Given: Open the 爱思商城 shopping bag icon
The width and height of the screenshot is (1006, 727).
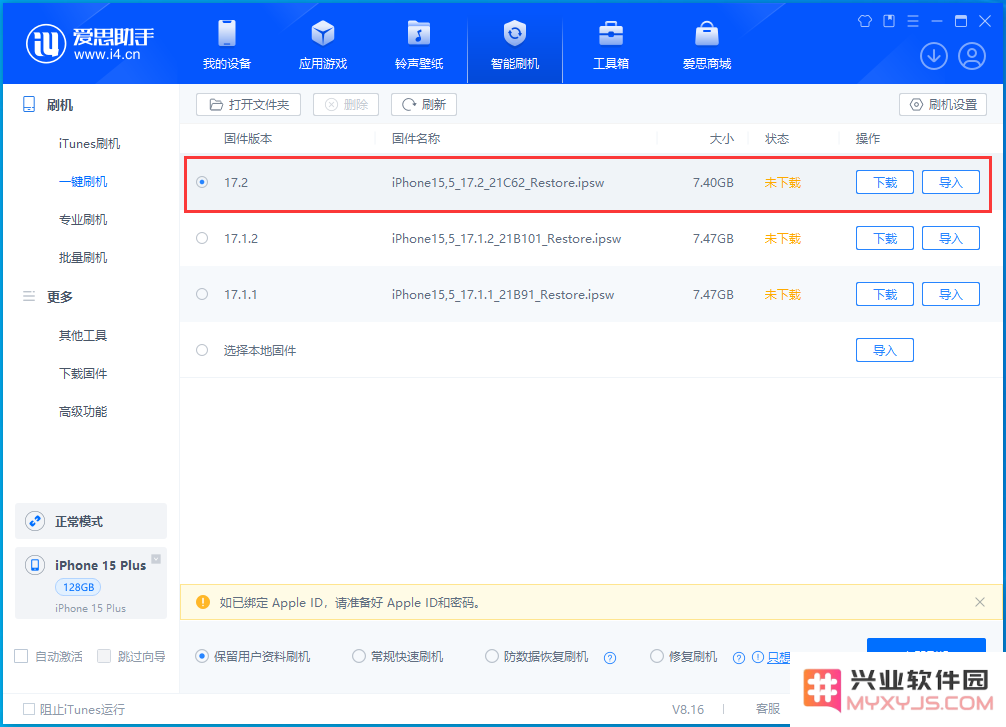Looking at the screenshot, I should pos(707,33).
